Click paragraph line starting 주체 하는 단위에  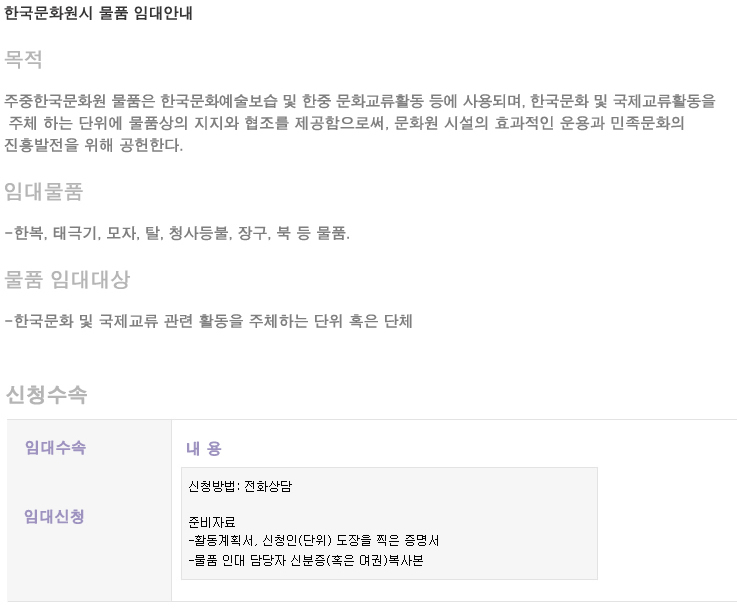346,123
